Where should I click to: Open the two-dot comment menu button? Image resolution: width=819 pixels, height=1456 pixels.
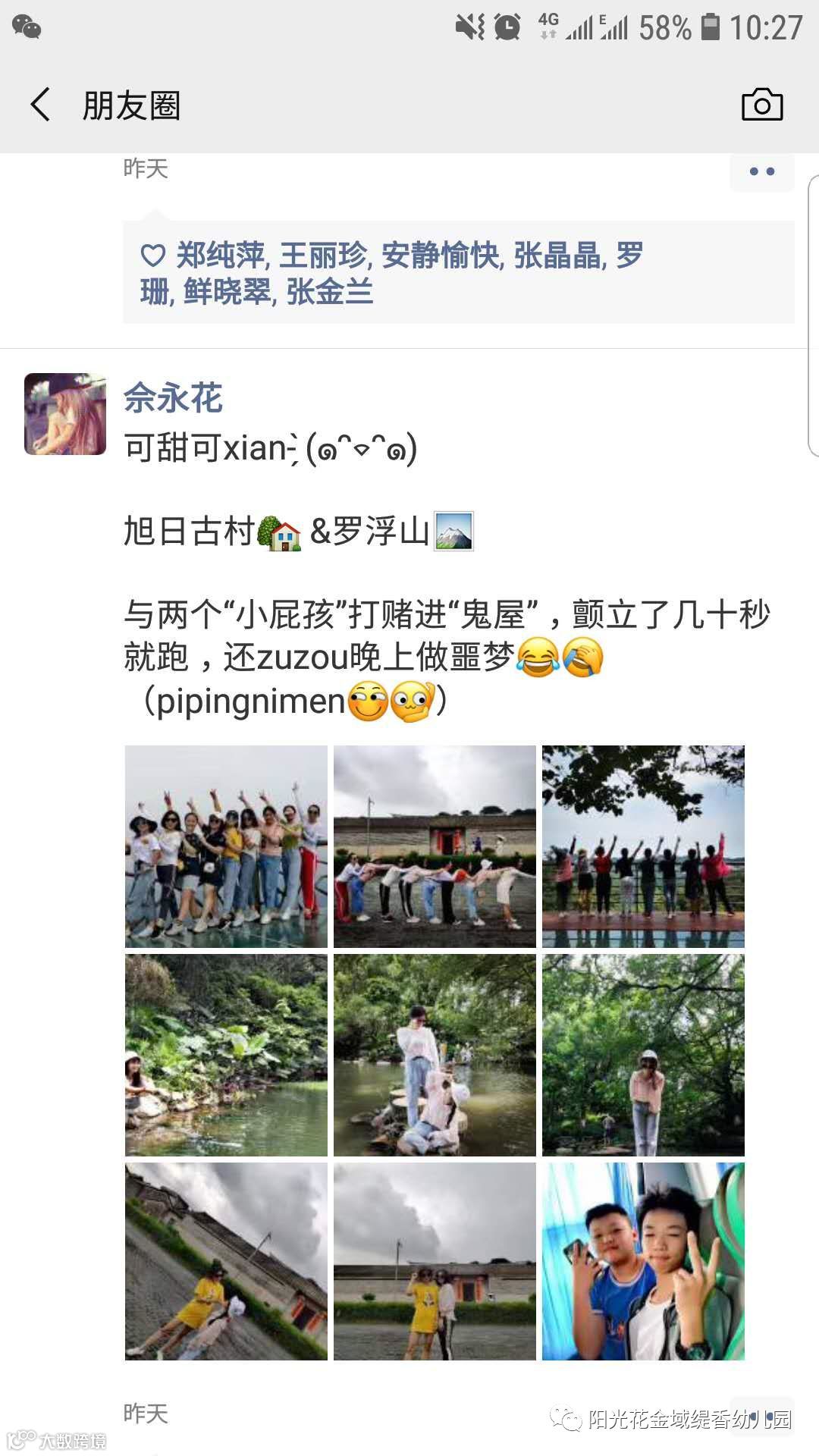tap(761, 171)
